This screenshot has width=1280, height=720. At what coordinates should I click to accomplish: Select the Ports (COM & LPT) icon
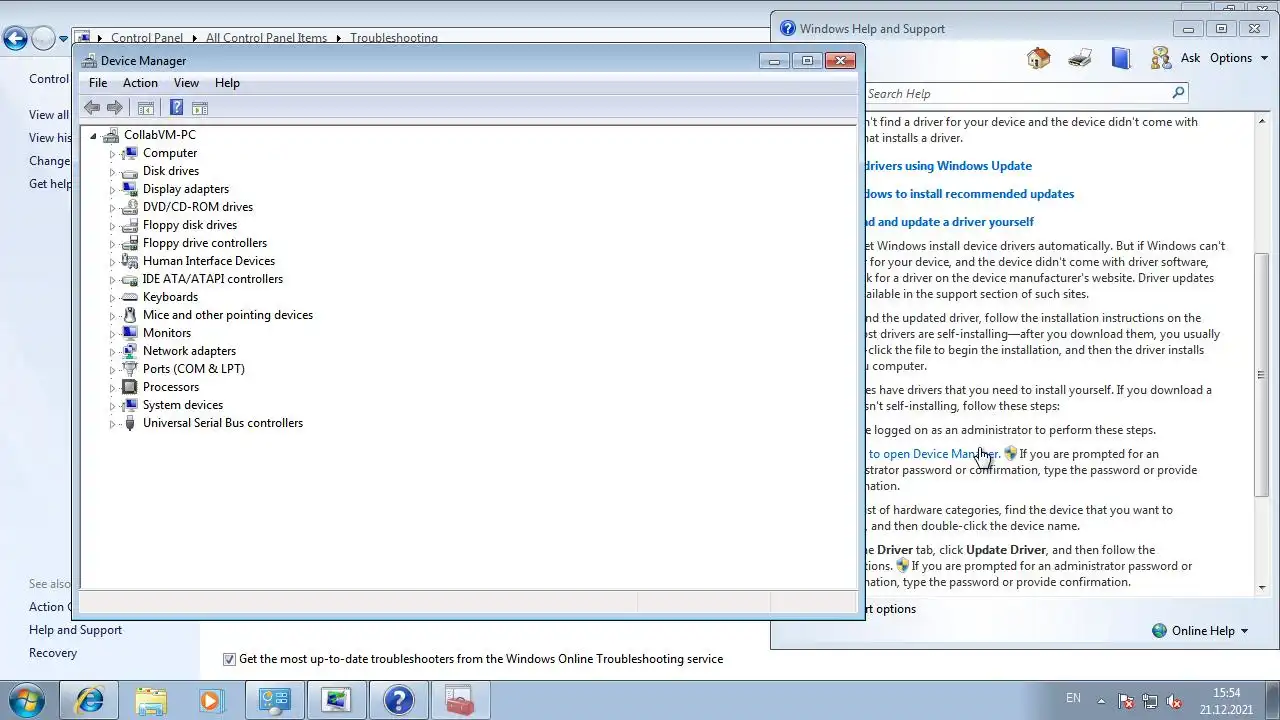click(x=129, y=369)
